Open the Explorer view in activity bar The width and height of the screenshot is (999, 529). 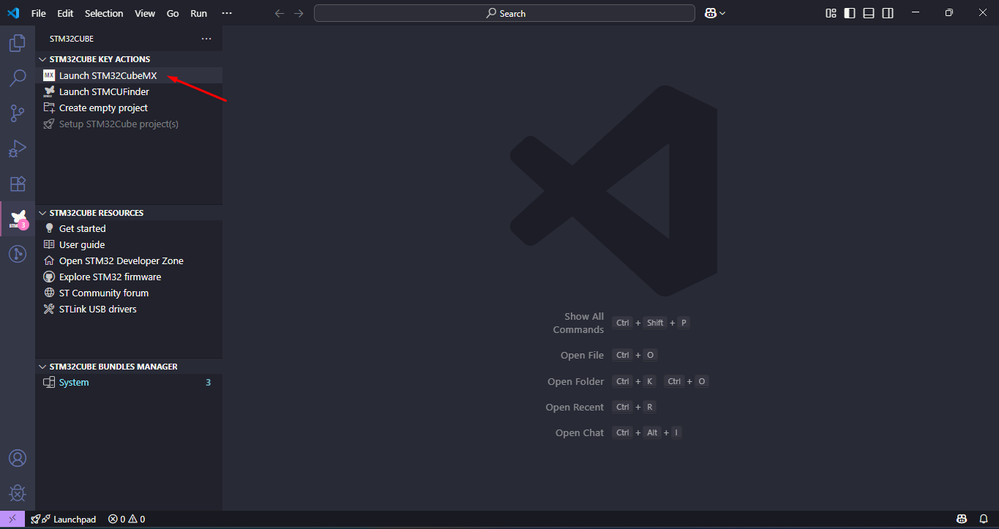click(17, 43)
